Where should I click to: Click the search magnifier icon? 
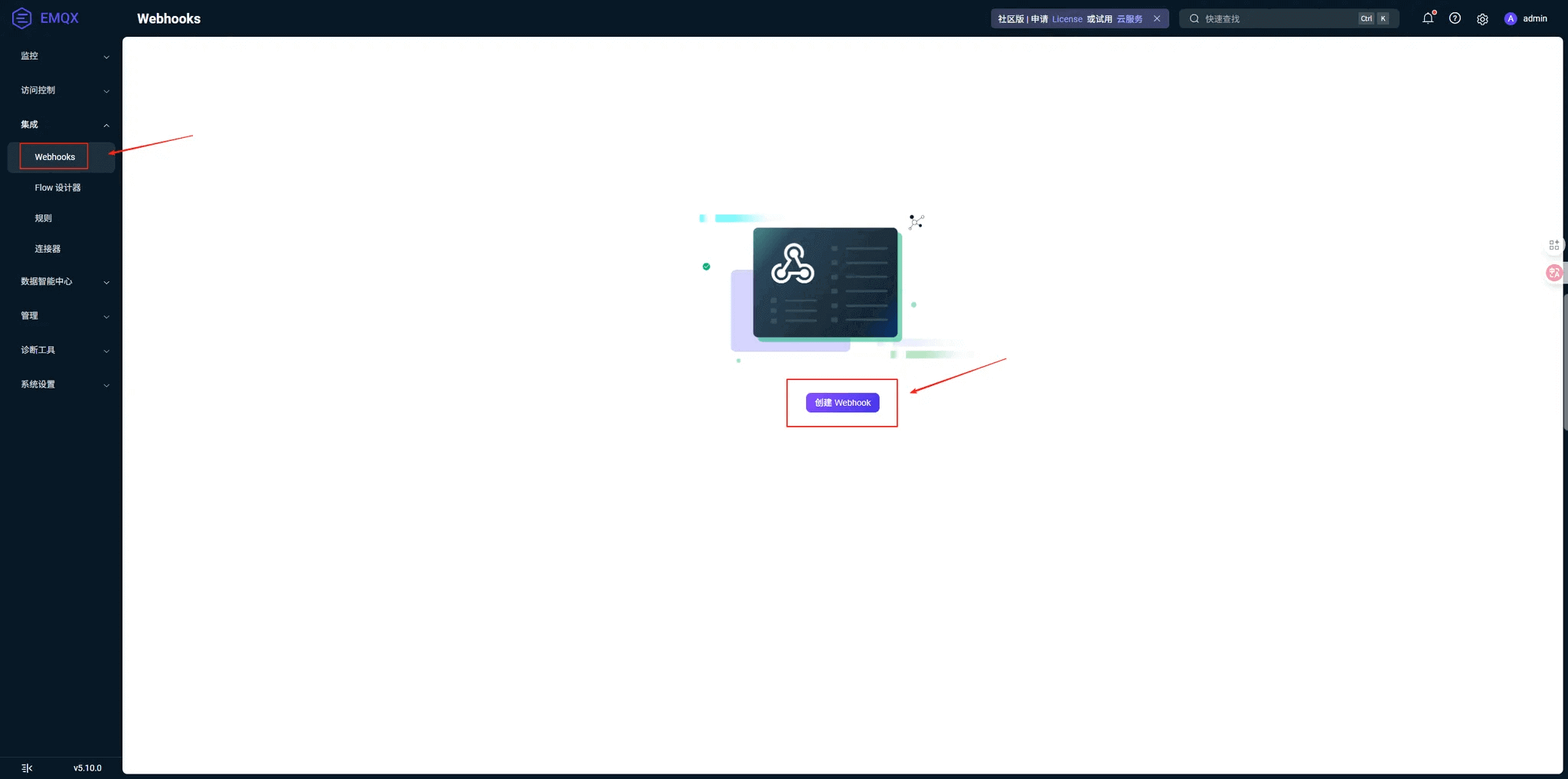pyautogui.click(x=1194, y=18)
